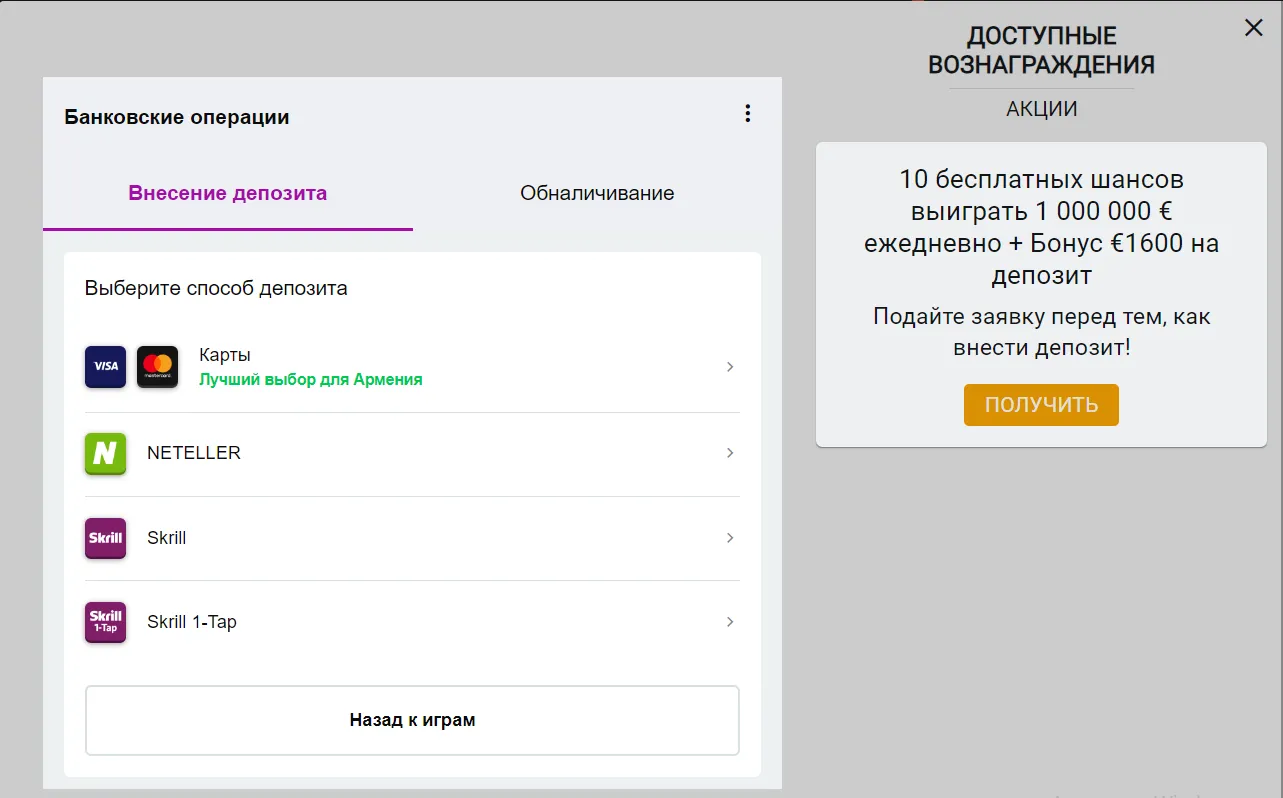
Task: Click the ДОСТУПНЫЕ ВОЗНАГРАЖДЕНИЯ heading
Action: pos(1042,51)
